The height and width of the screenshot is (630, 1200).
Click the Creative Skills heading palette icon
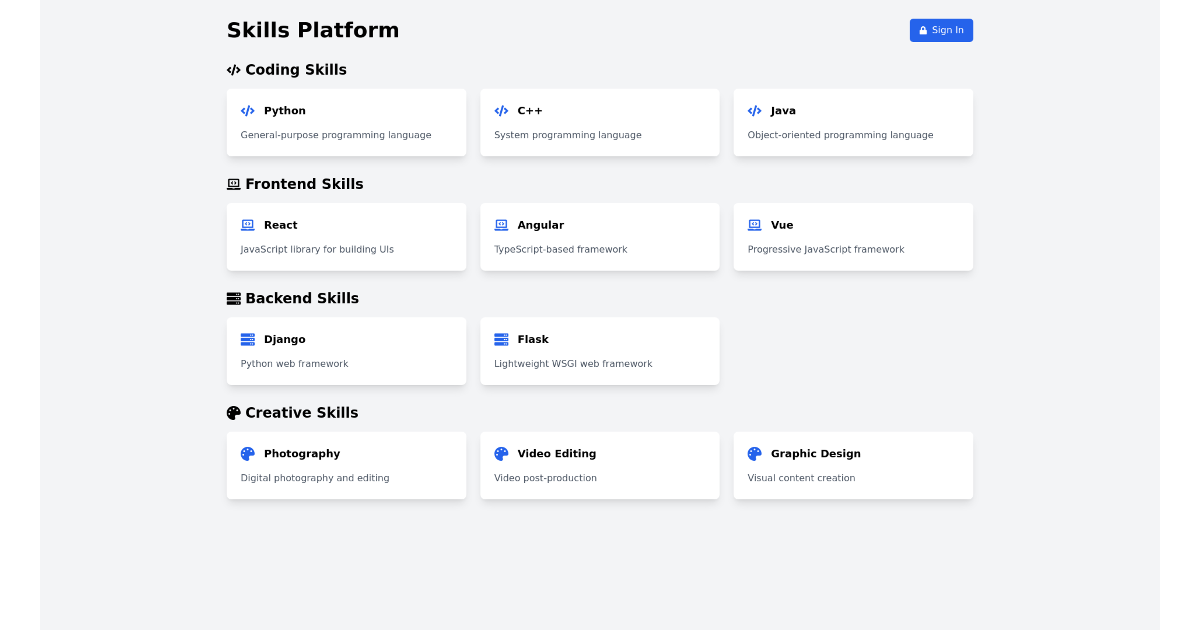[x=234, y=413]
